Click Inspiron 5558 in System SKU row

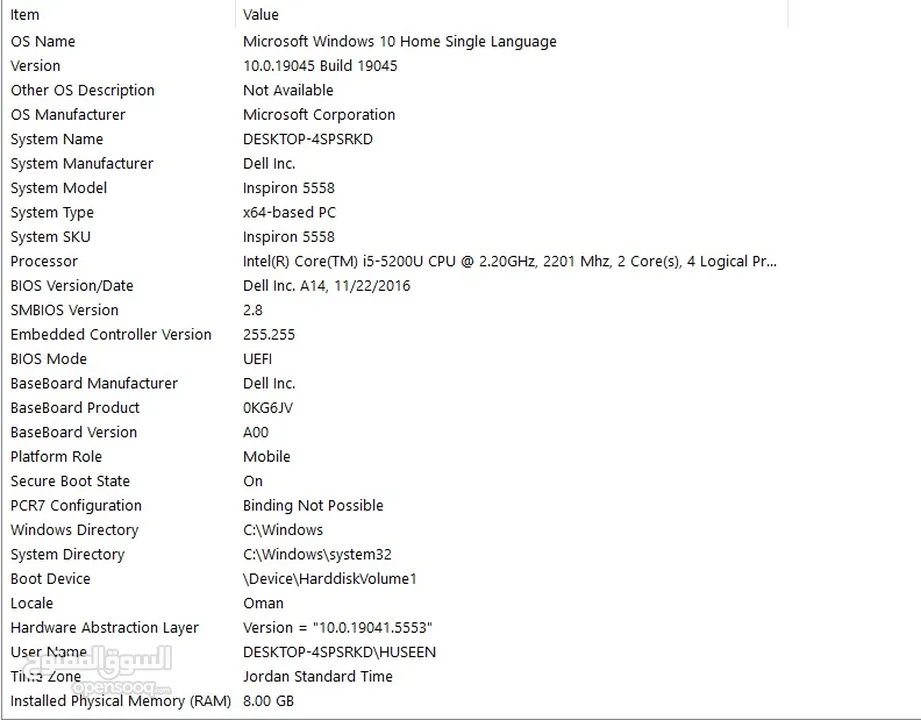click(x=288, y=237)
